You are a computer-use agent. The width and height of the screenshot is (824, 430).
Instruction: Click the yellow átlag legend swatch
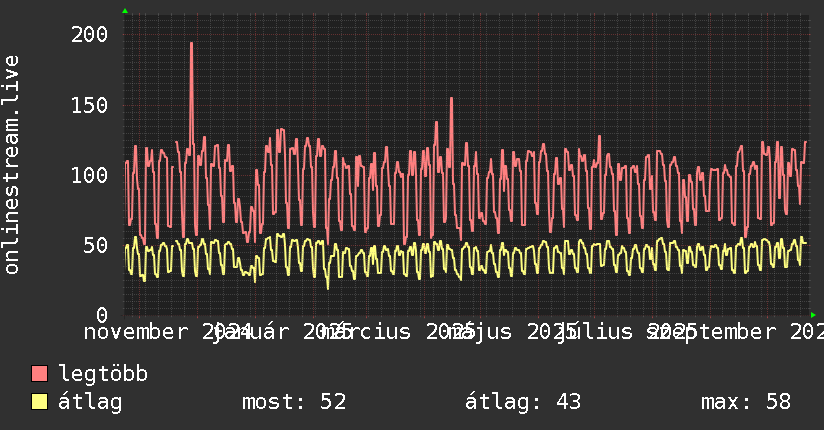[39, 401]
